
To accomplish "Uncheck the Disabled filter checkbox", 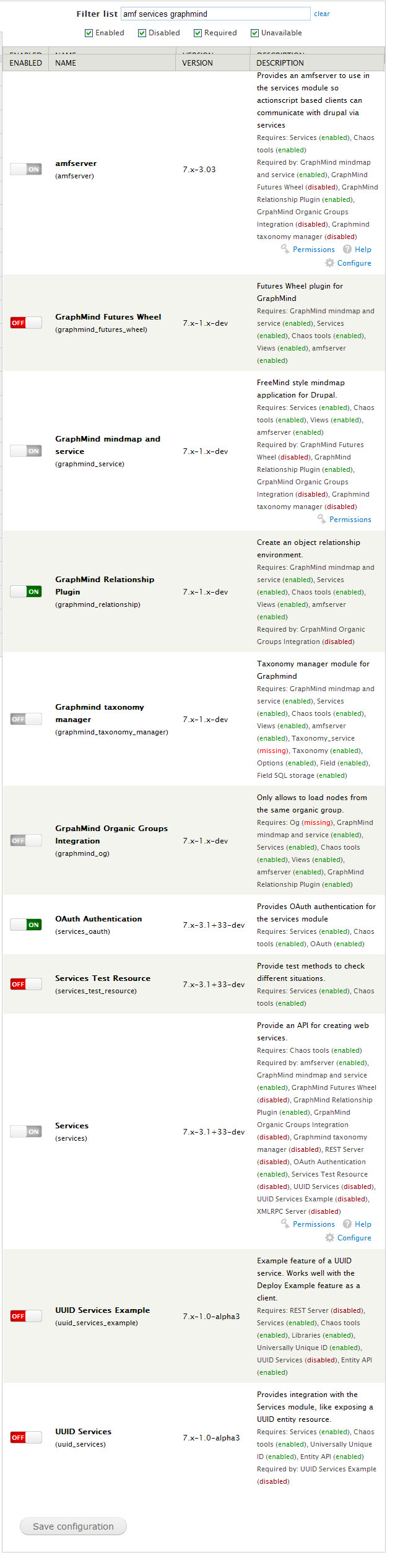I will (142, 33).
